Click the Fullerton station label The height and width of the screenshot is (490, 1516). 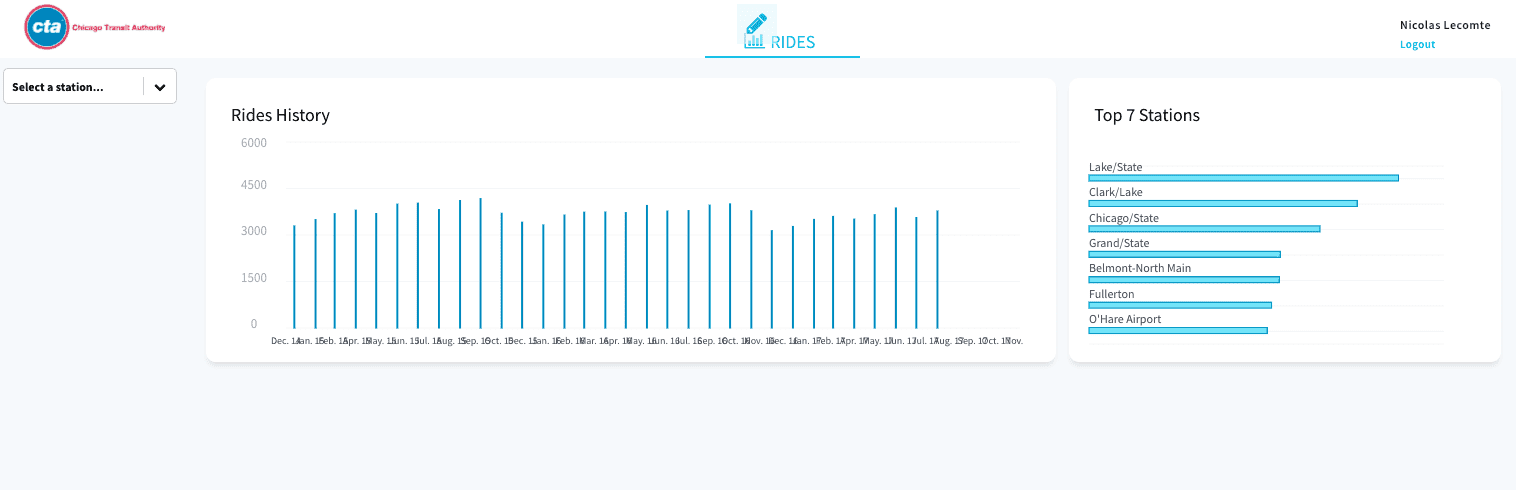(x=1111, y=294)
